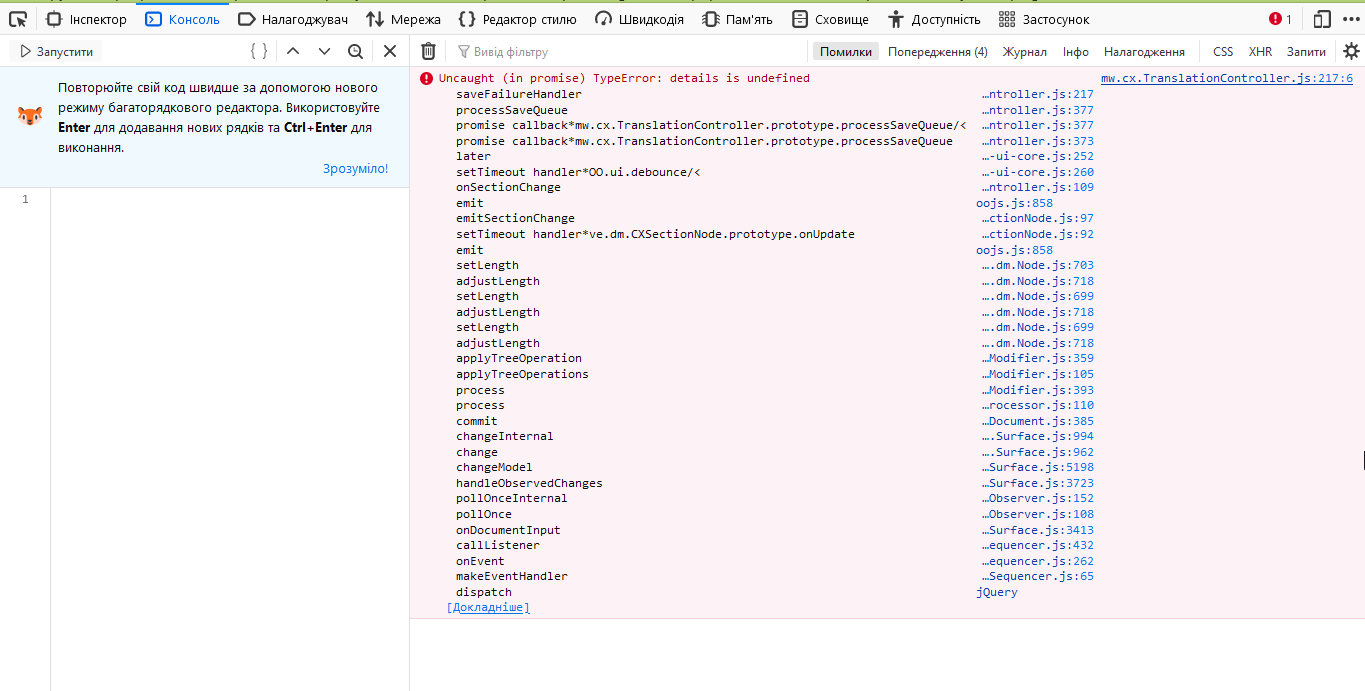Toggle the Попередження (4) warnings filter
This screenshot has width=1365, height=691.
938,51
